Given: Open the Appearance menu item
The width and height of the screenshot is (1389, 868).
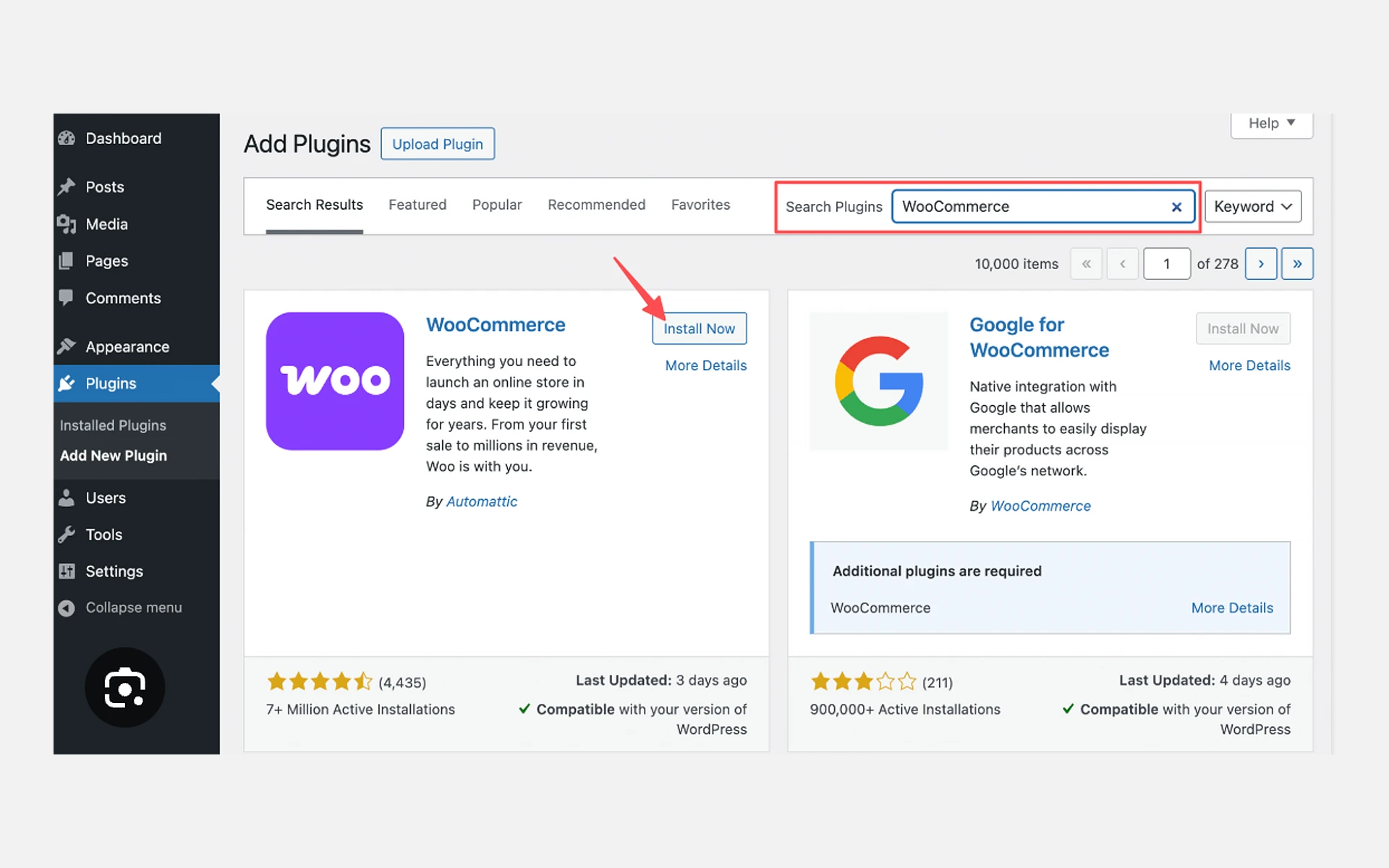Looking at the screenshot, I should 137,346.
